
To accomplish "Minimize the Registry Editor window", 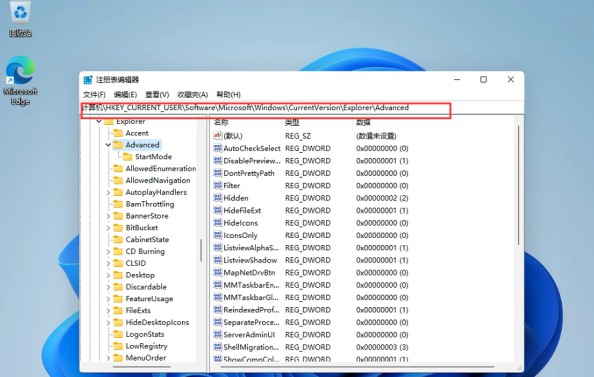I will [x=457, y=80].
